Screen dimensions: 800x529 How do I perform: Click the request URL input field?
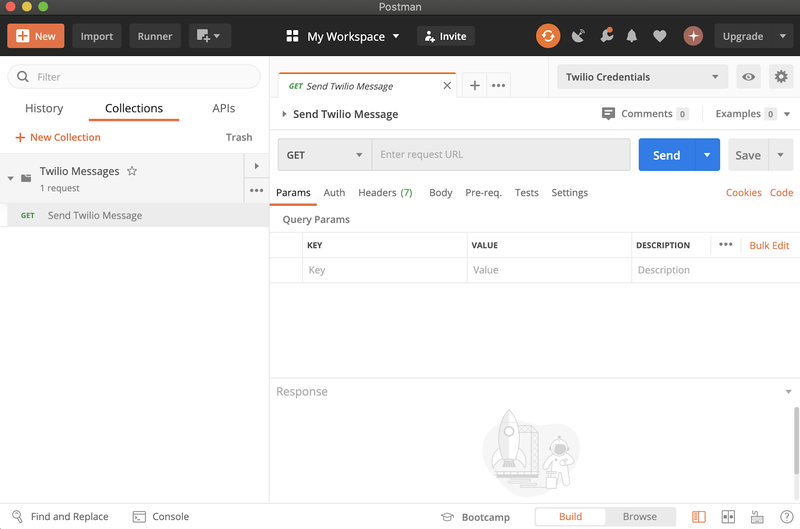click(502, 155)
